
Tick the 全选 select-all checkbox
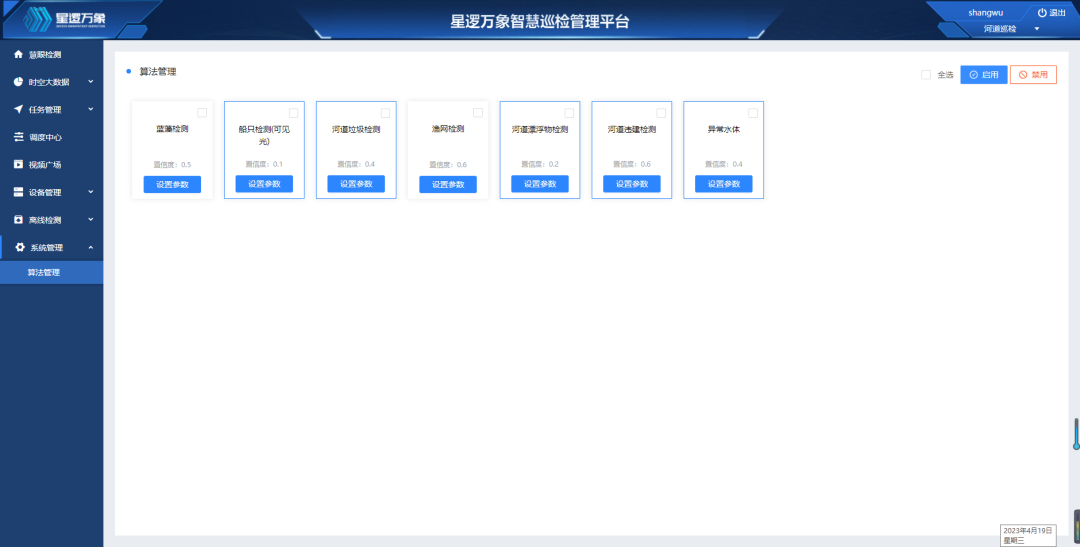pos(926,75)
